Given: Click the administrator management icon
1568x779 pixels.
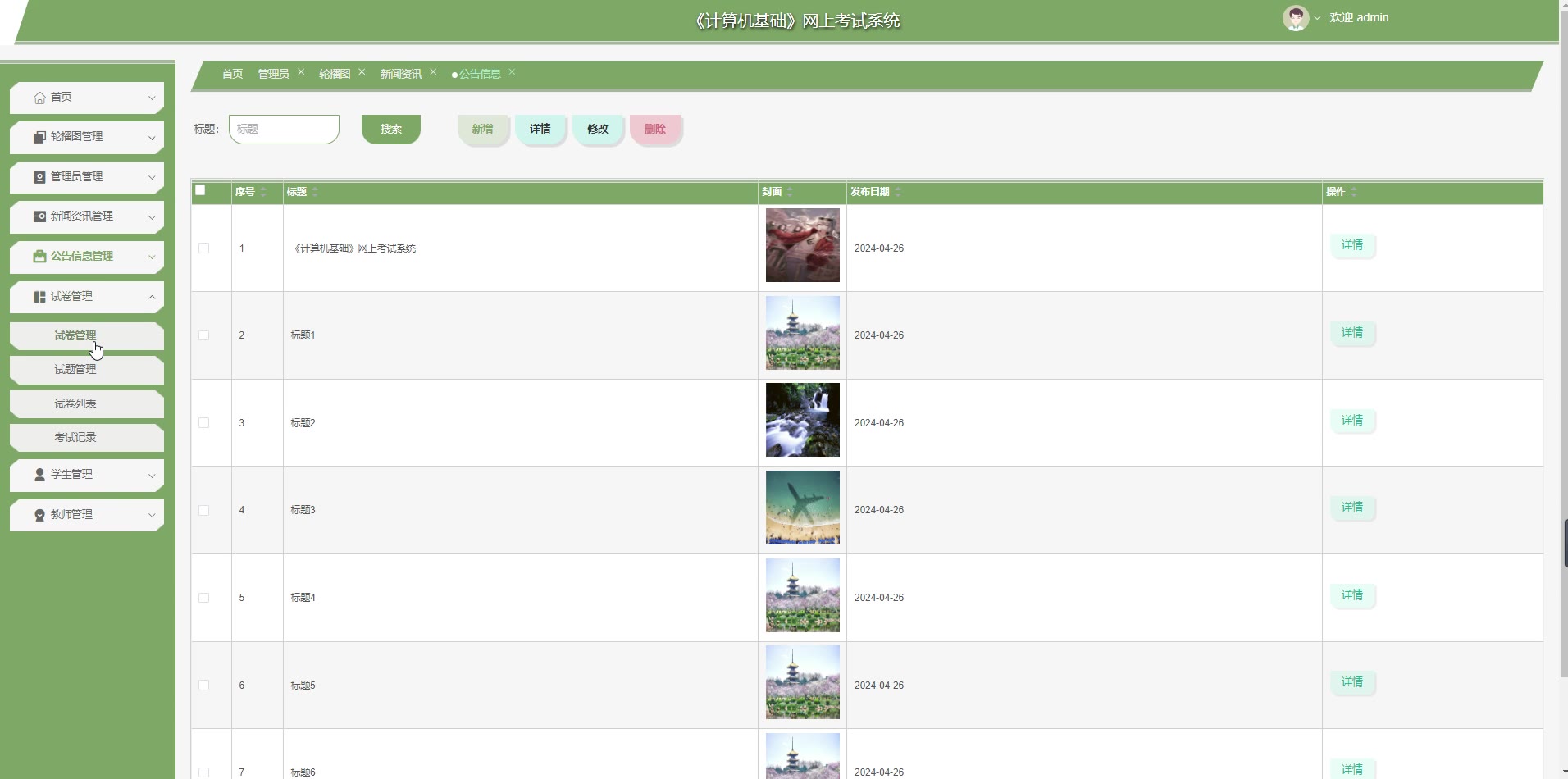Looking at the screenshot, I should pyautogui.click(x=39, y=177).
